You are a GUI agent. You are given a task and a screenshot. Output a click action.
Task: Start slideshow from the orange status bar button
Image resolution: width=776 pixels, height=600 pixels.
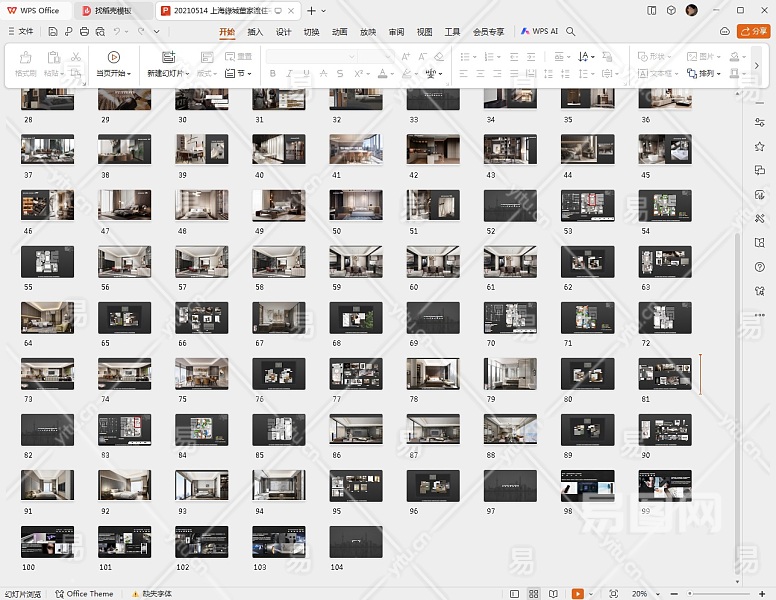(578, 594)
